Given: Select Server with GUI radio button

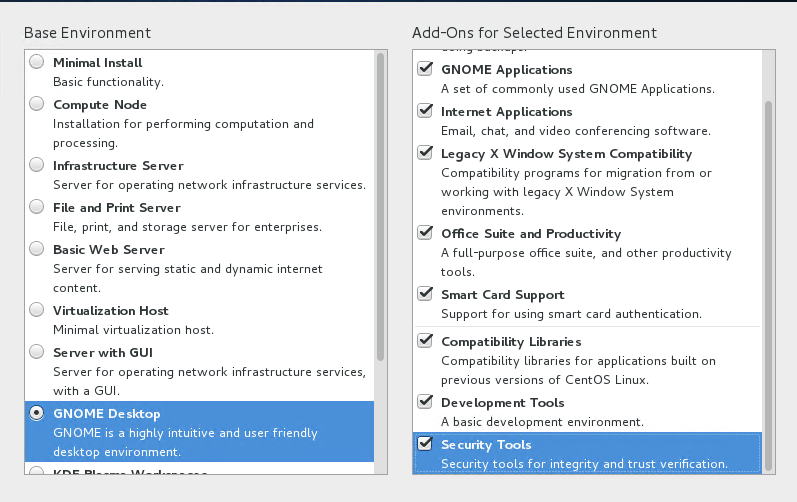Looking at the screenshot, I should pyautogui.click(x=37, y=352).
